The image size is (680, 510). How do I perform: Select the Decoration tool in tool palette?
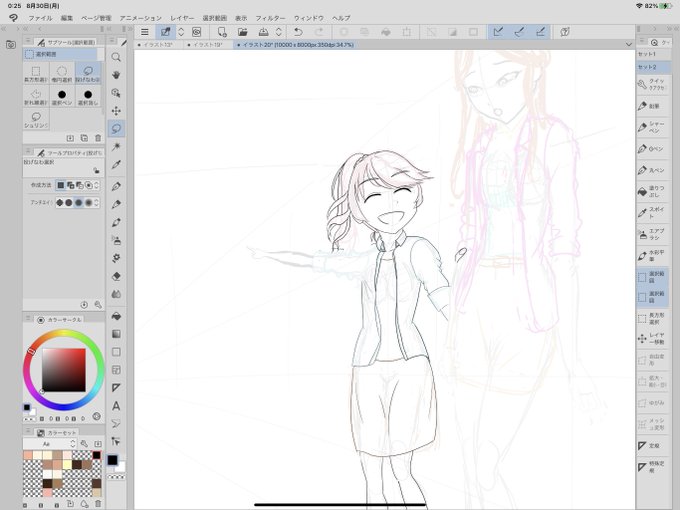(x=116, y=258)
